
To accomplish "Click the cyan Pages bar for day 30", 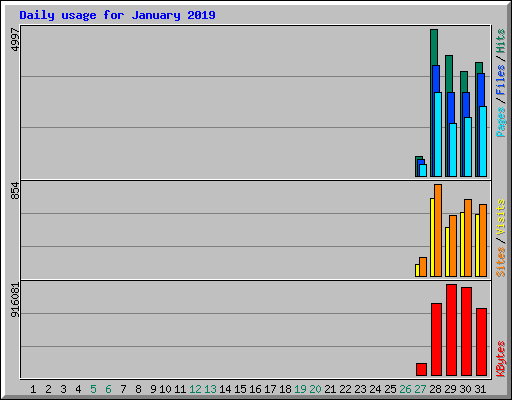I will (468, 147).
